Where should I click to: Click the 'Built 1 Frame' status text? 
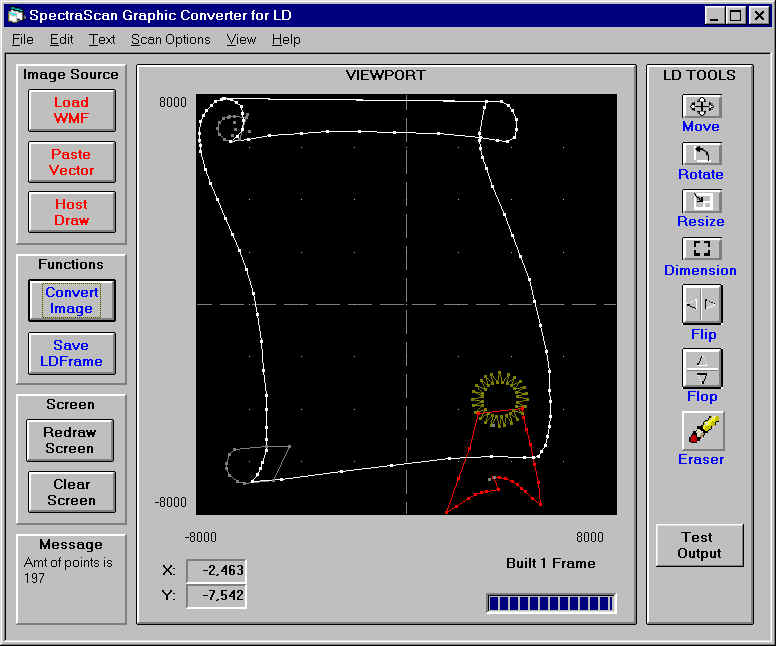(551, 563)
